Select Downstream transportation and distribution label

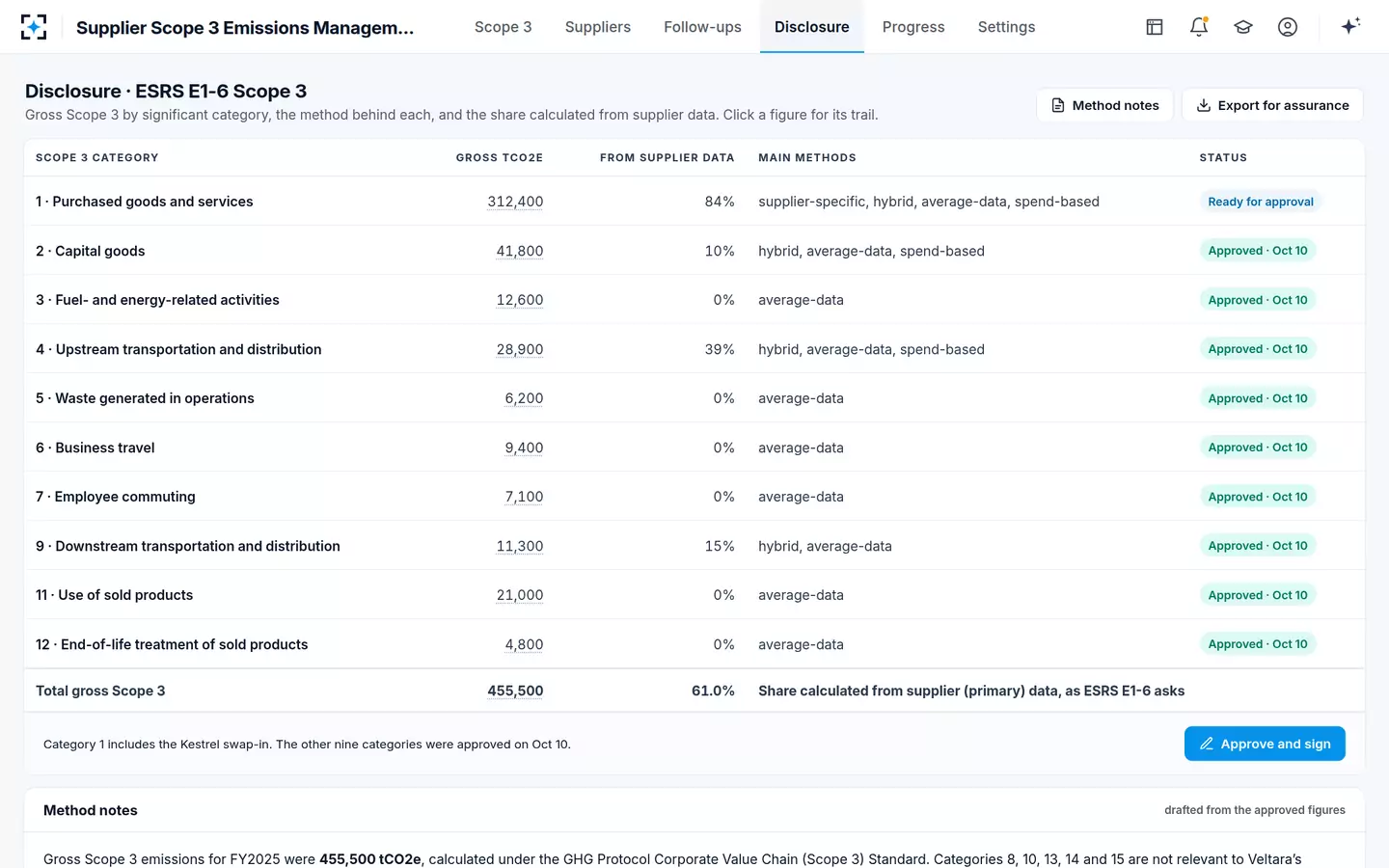(188, 546)
